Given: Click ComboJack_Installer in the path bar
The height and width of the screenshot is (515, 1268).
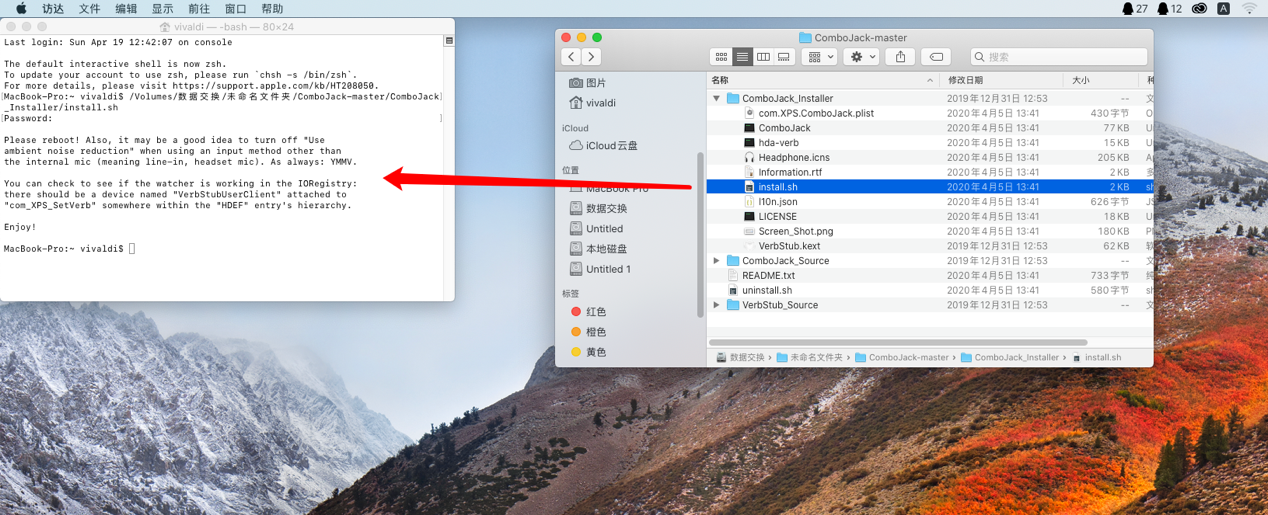Looking at the screenshot, I should coord(1009,357).
